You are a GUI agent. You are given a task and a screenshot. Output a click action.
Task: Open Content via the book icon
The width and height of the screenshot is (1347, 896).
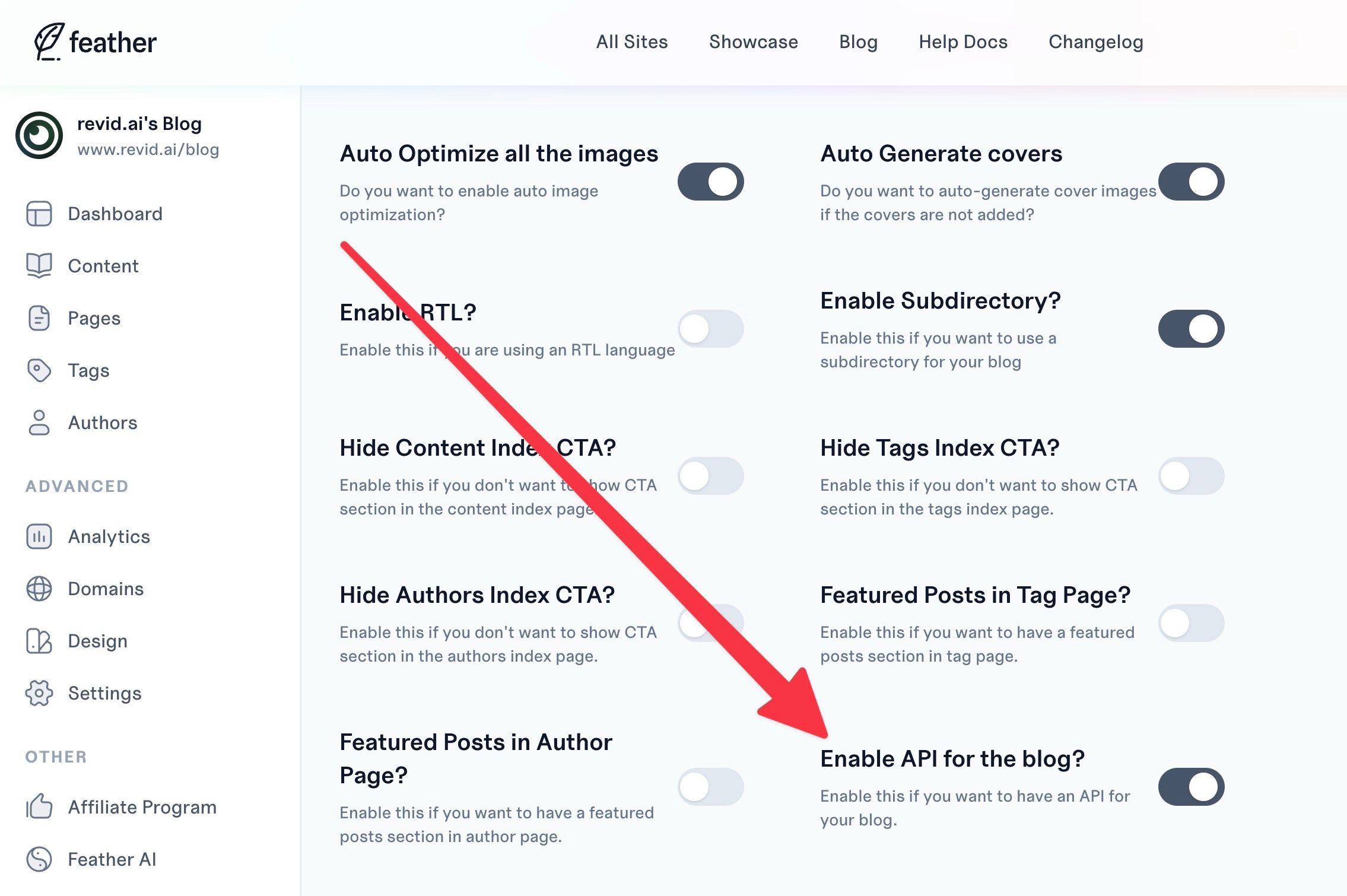(x=39, y=266)
